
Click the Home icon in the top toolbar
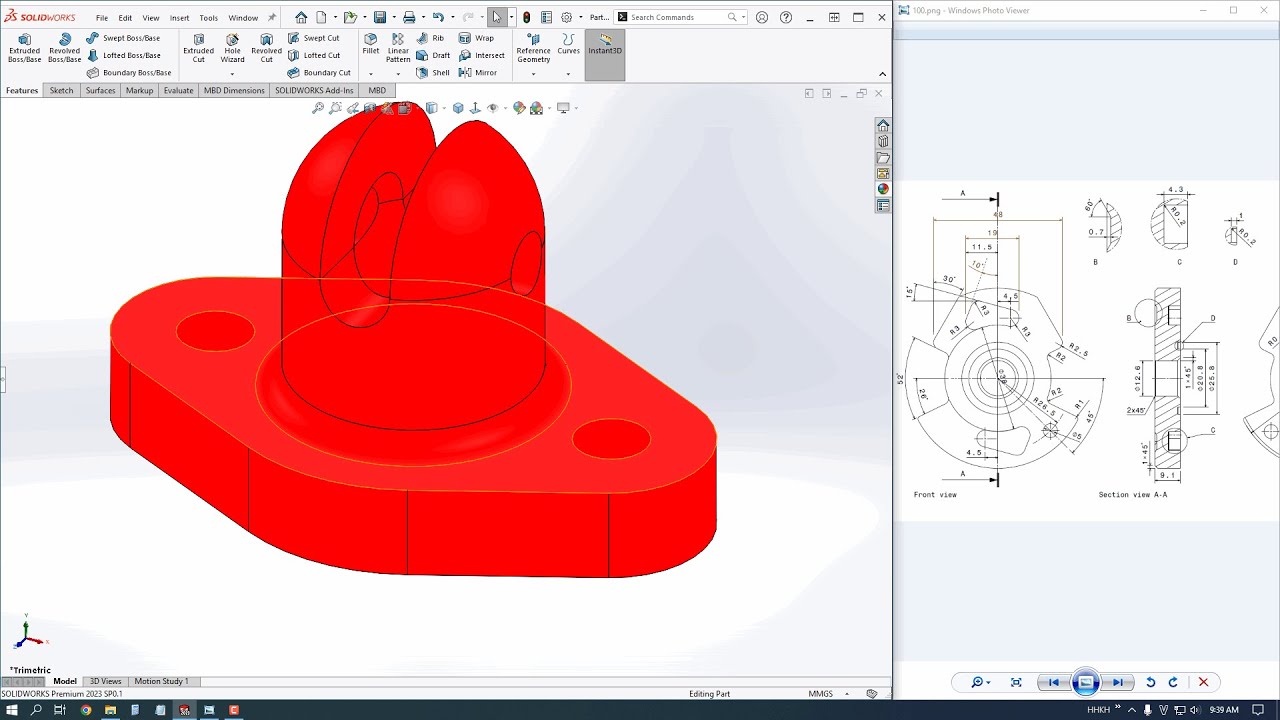click(x=301, y=17)
